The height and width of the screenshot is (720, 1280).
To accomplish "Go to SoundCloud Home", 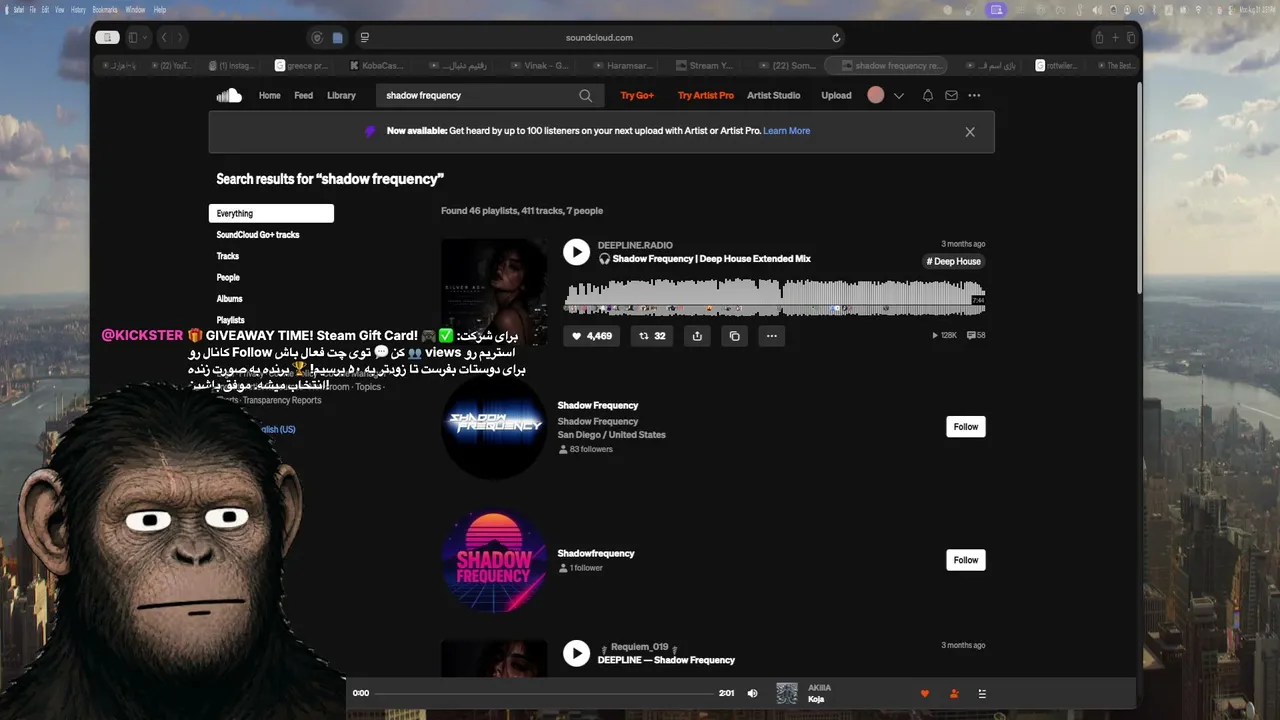I will (270, 96).
